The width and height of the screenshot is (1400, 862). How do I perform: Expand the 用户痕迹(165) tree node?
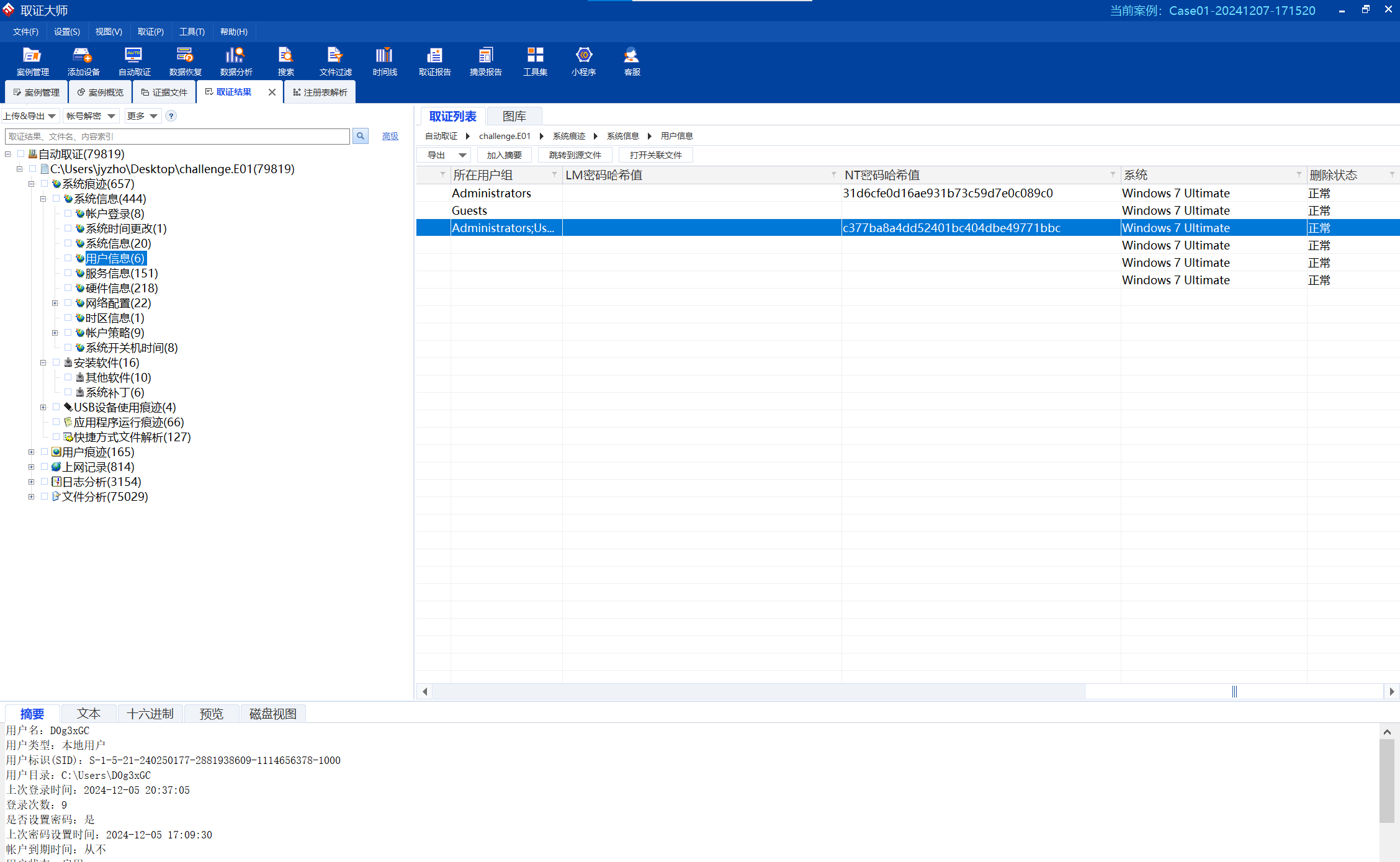click(32, 452)
